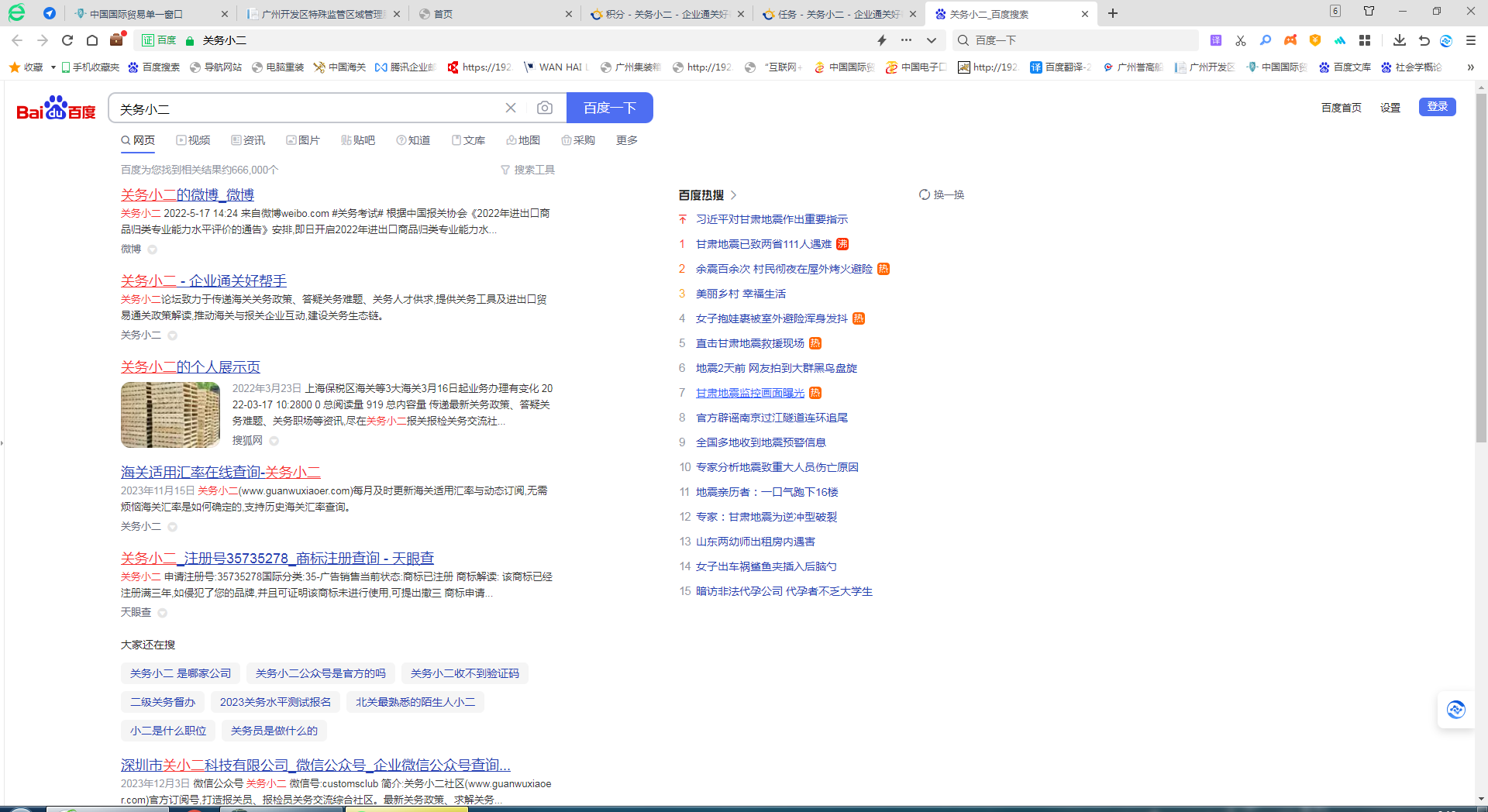Go to the browser home page
Viewport: 1488px width, 812px height.
click(x=92, y=40)
